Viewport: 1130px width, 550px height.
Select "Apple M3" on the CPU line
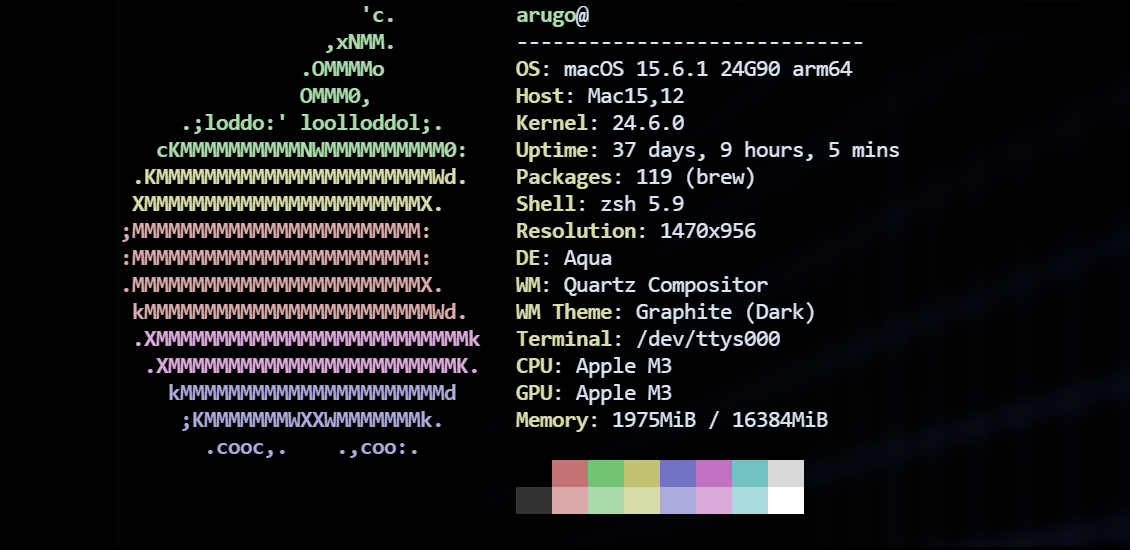coord(623,366)
